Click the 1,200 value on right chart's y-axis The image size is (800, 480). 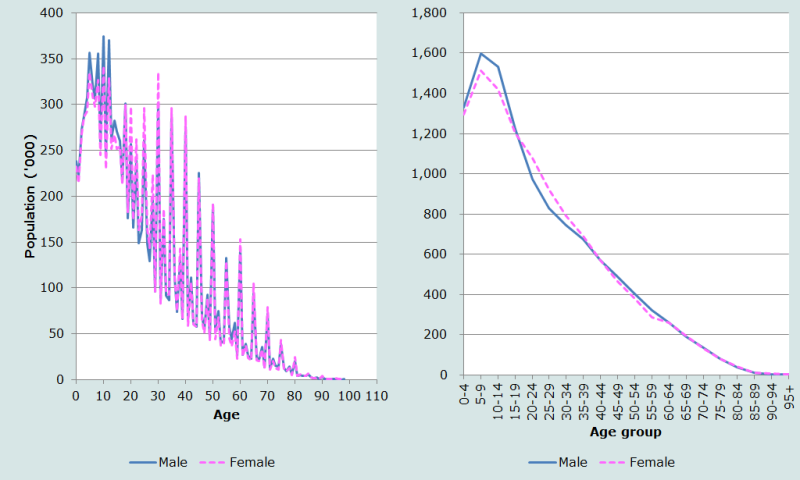[x=429, y=134]
